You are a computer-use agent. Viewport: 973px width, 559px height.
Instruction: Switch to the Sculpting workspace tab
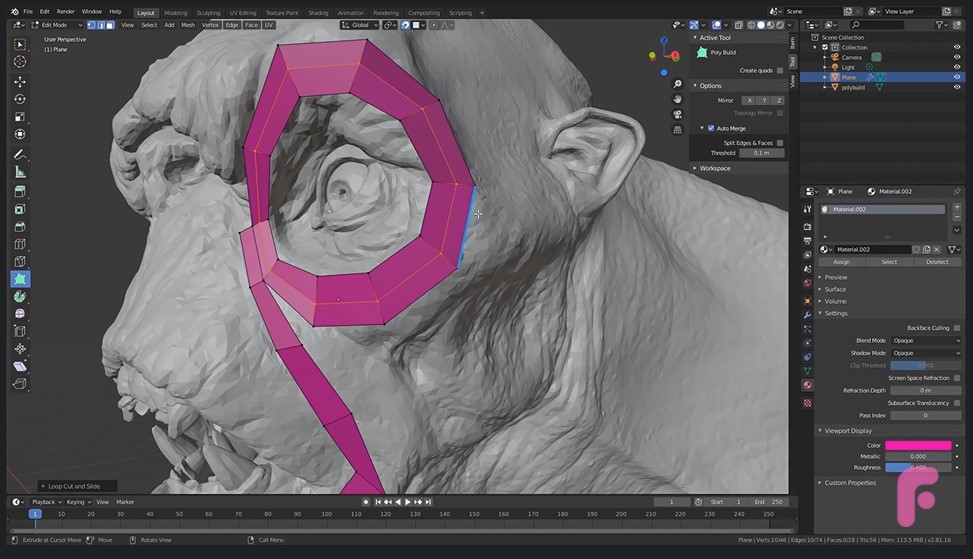point(208,12)
